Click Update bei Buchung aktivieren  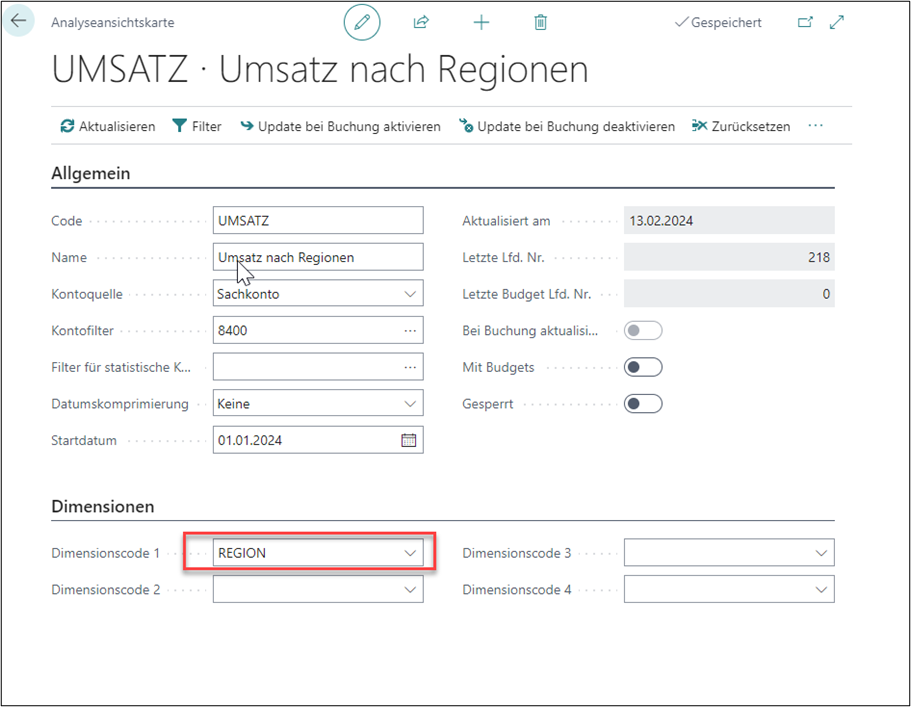(340, 126)
